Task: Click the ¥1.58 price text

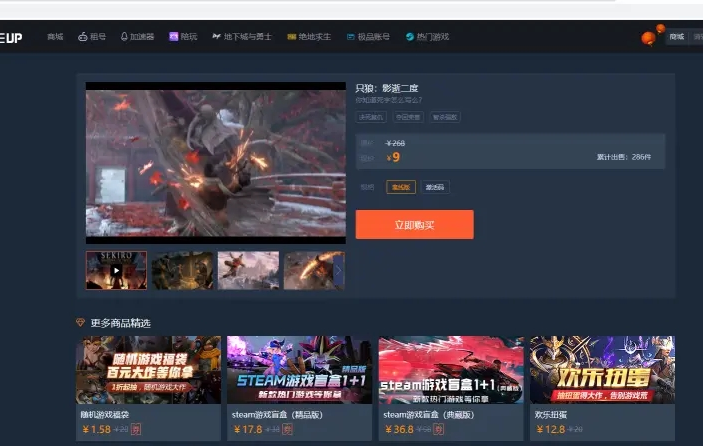Action: tap(96, 429)
